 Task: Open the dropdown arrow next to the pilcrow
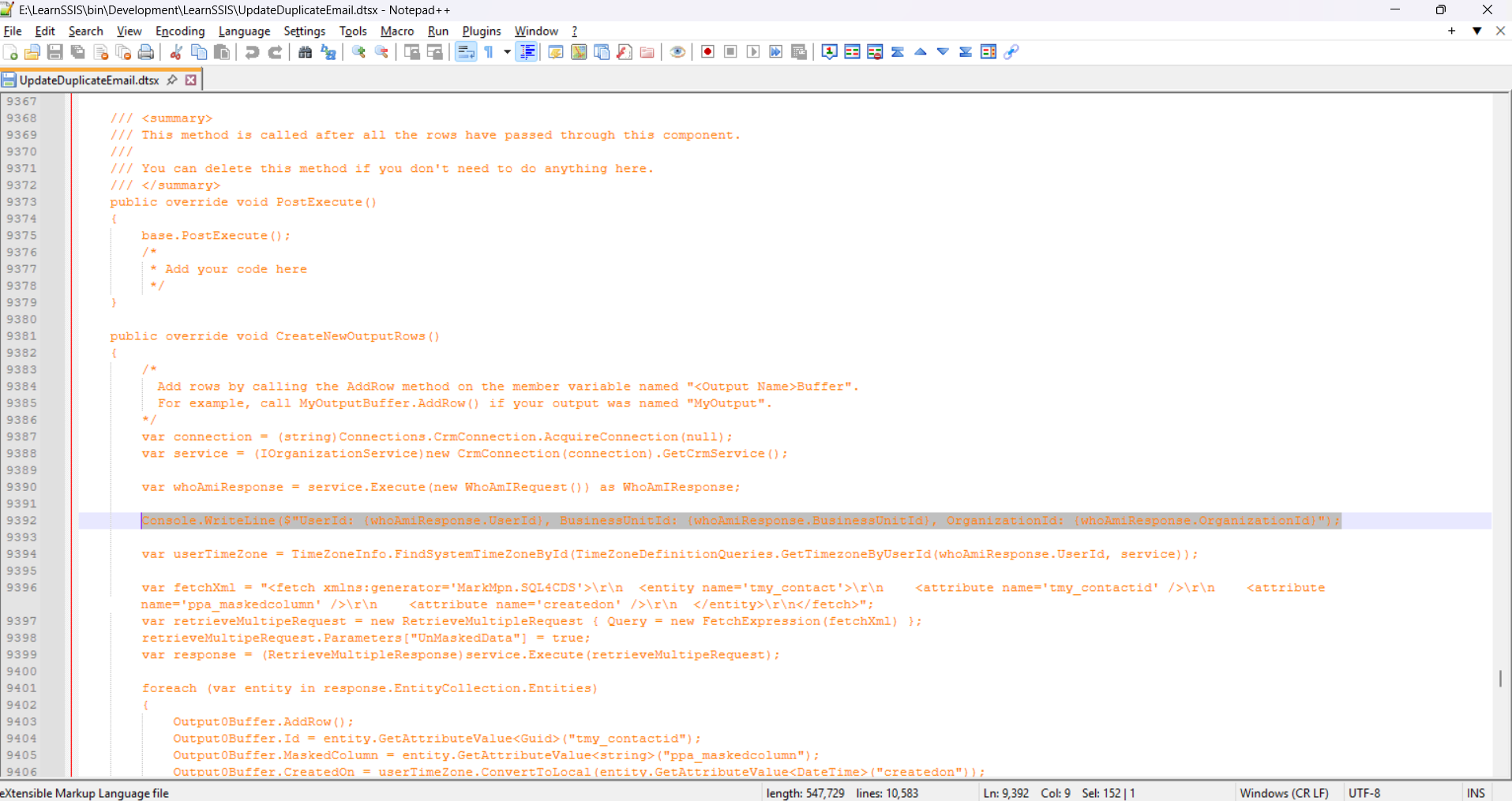(x=507, y=52)
